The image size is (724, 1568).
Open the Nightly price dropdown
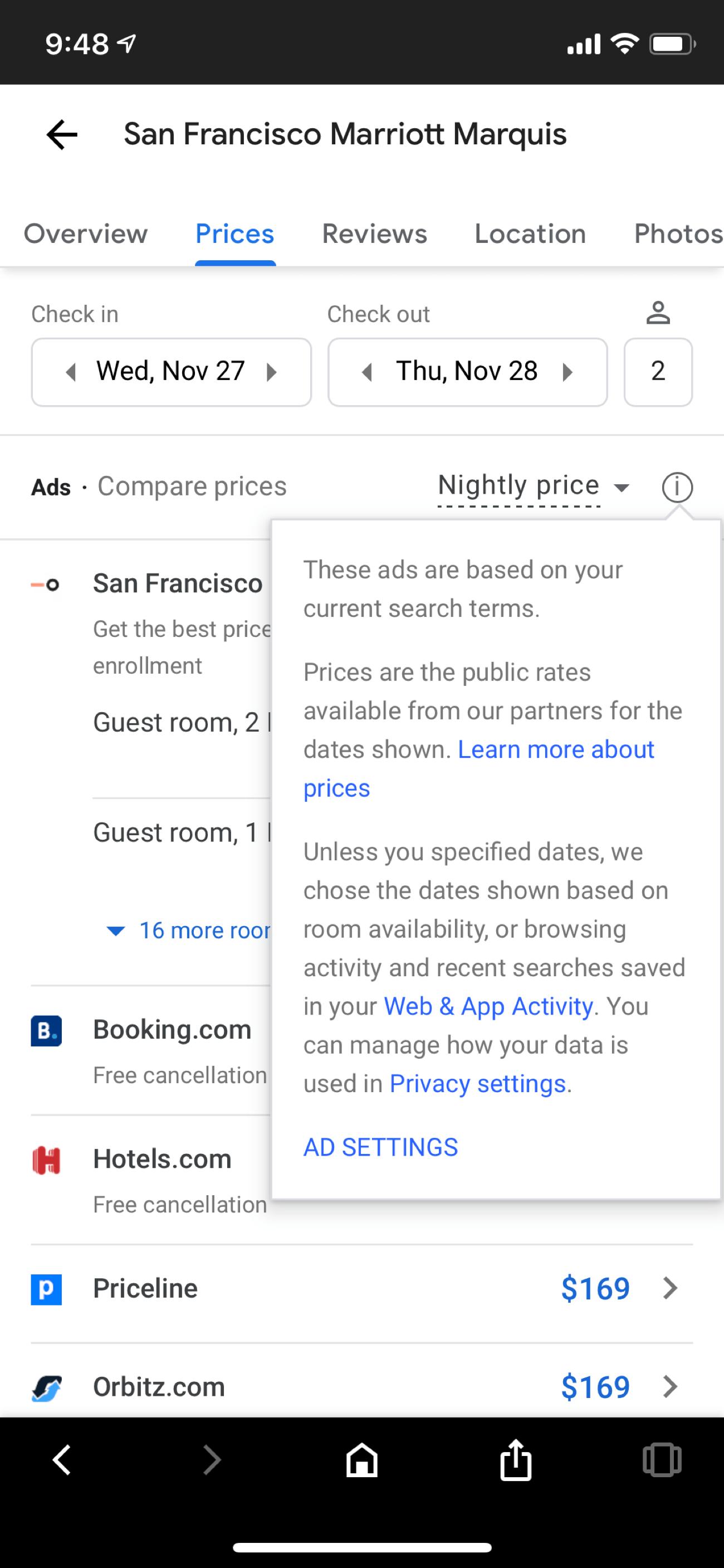coord(532,486)
